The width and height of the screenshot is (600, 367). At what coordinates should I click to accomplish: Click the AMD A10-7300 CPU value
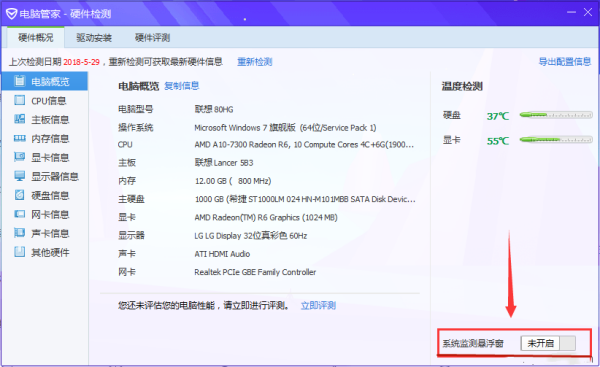pyautogui.click(x=304, y=145)
